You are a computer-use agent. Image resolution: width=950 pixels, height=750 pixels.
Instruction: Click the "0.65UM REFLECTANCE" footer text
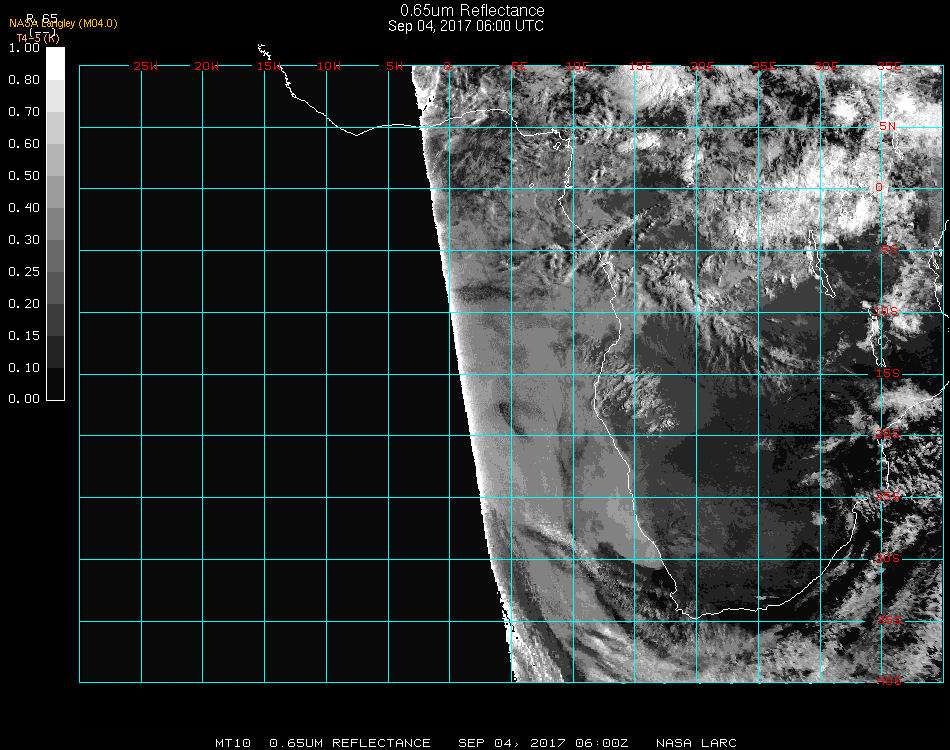pyautogui.click(x=350, y=743)
